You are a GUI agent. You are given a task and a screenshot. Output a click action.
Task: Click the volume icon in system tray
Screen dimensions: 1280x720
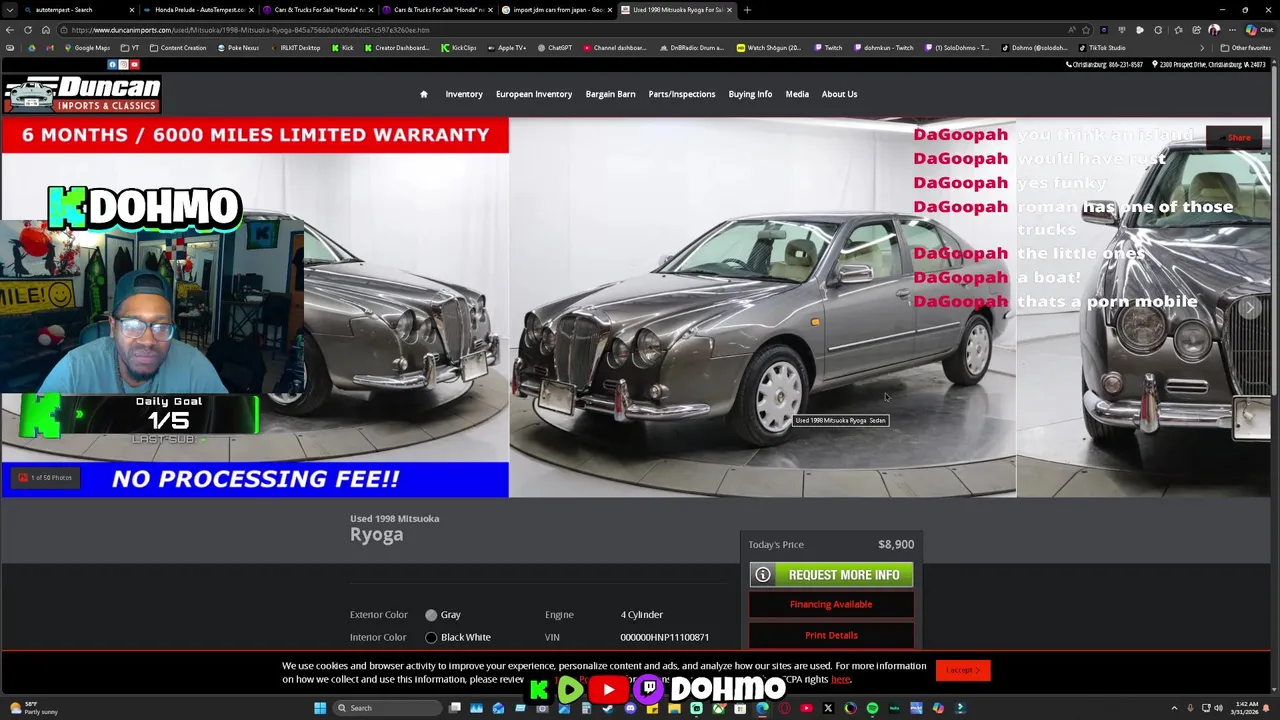tap(1218, 708)
